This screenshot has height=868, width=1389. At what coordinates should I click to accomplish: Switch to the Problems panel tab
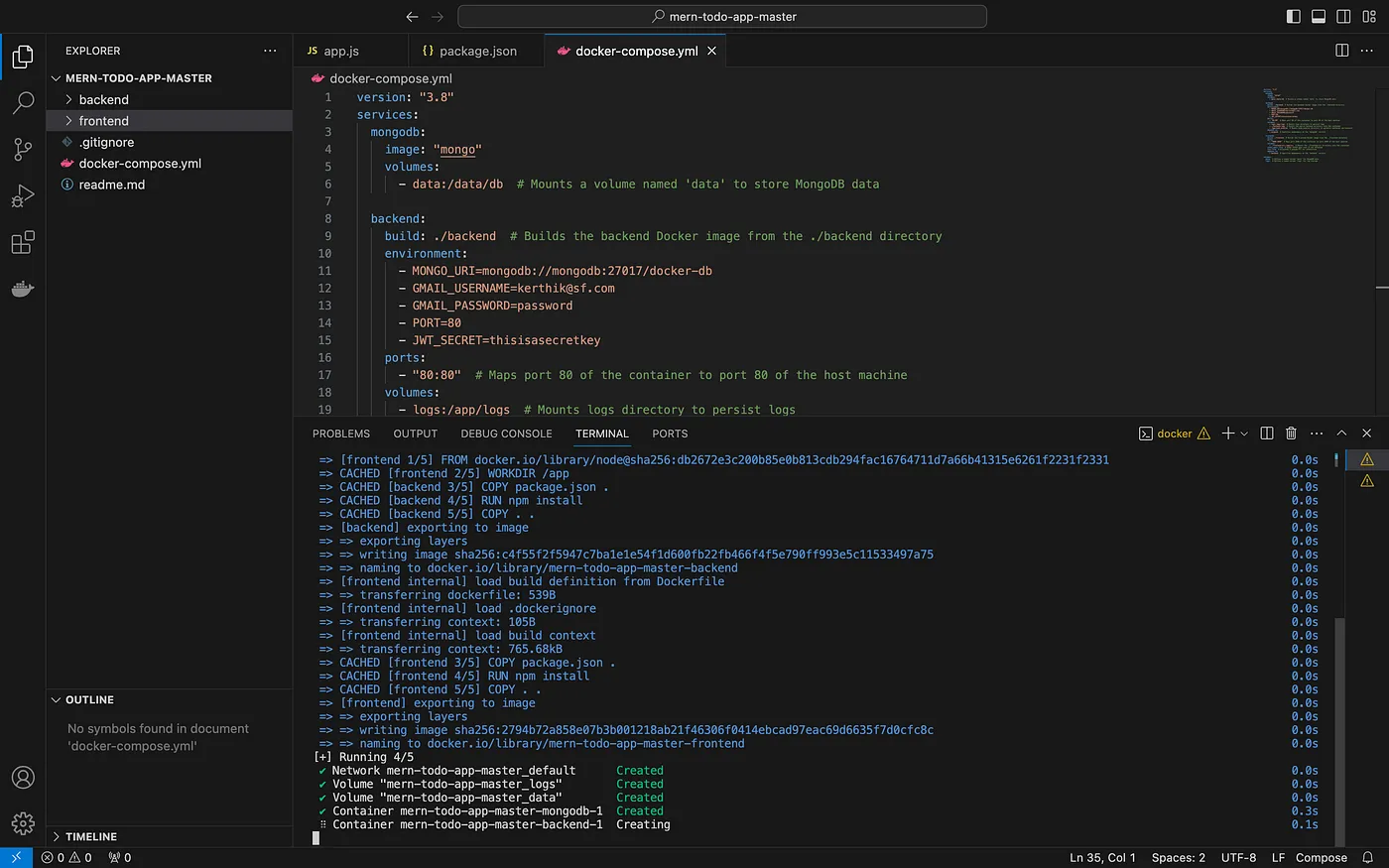tap(341, 434)
